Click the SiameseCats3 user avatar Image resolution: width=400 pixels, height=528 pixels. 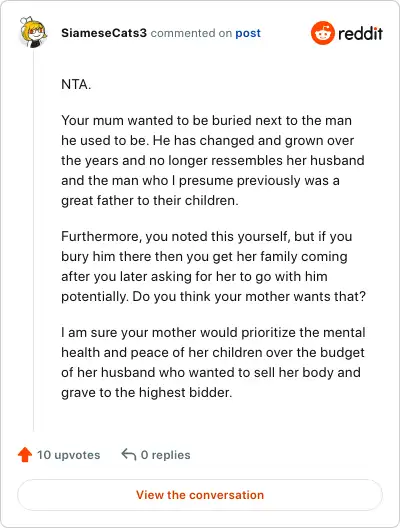(33, 32)
